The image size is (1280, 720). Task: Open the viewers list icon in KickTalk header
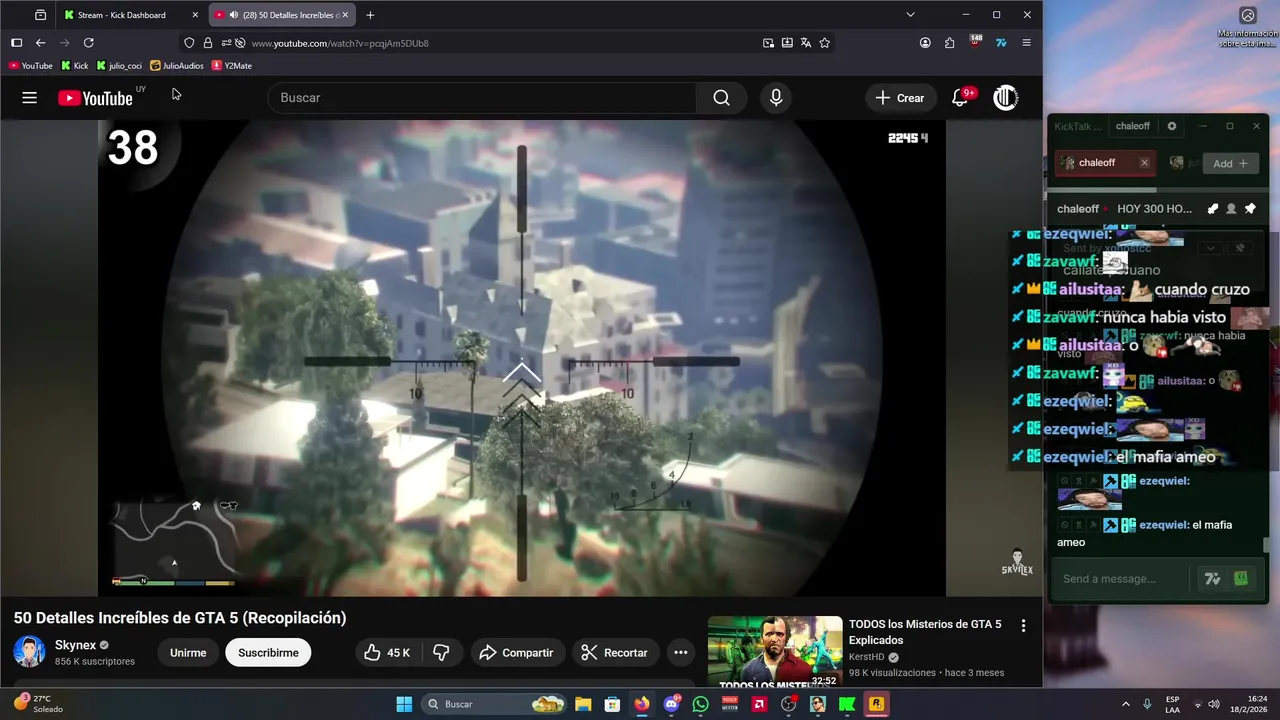(x=1231, y=209)
